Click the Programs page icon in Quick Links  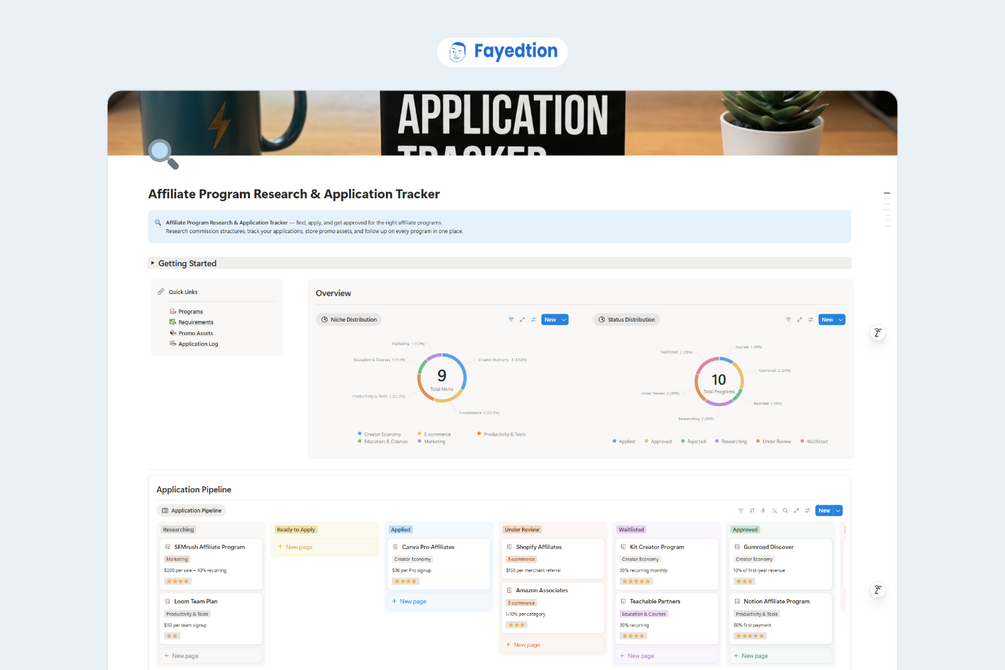pyautogui.click(x=172, y=311)
